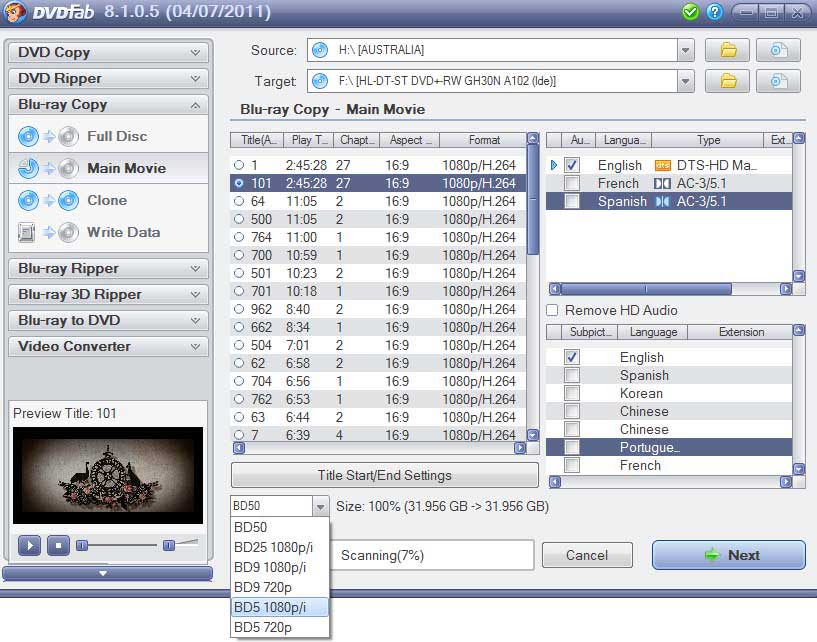Click the disc icon in Target field
The height and width of the screenshot is (642, 817).
point(319,81)
